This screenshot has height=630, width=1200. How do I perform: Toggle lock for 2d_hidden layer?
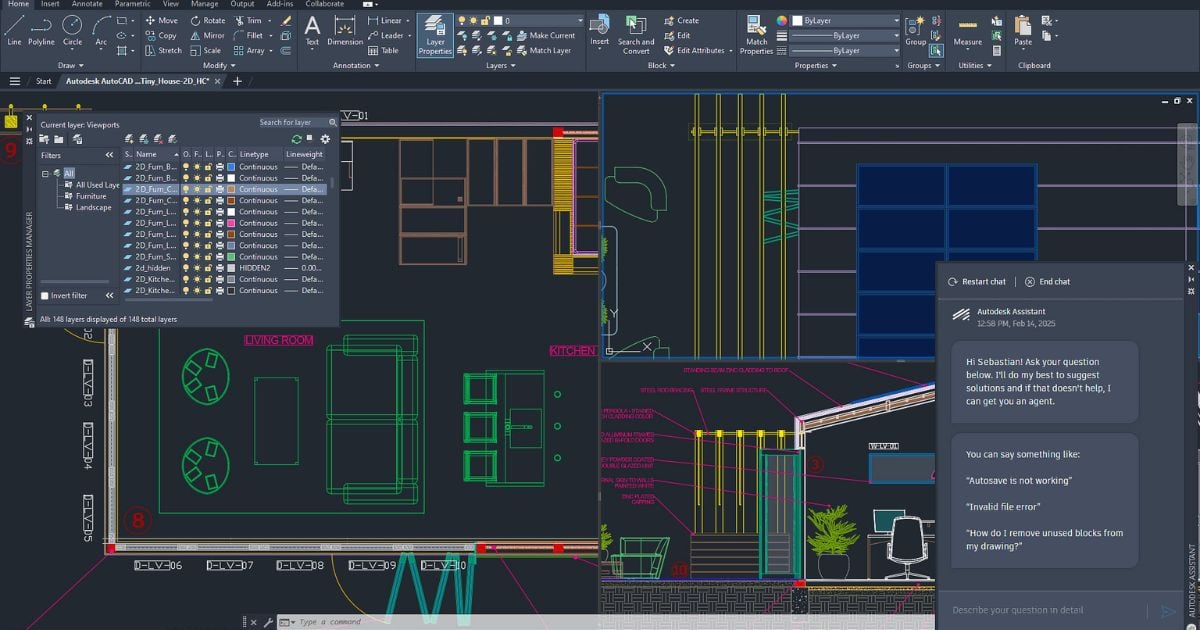point(208,268)
